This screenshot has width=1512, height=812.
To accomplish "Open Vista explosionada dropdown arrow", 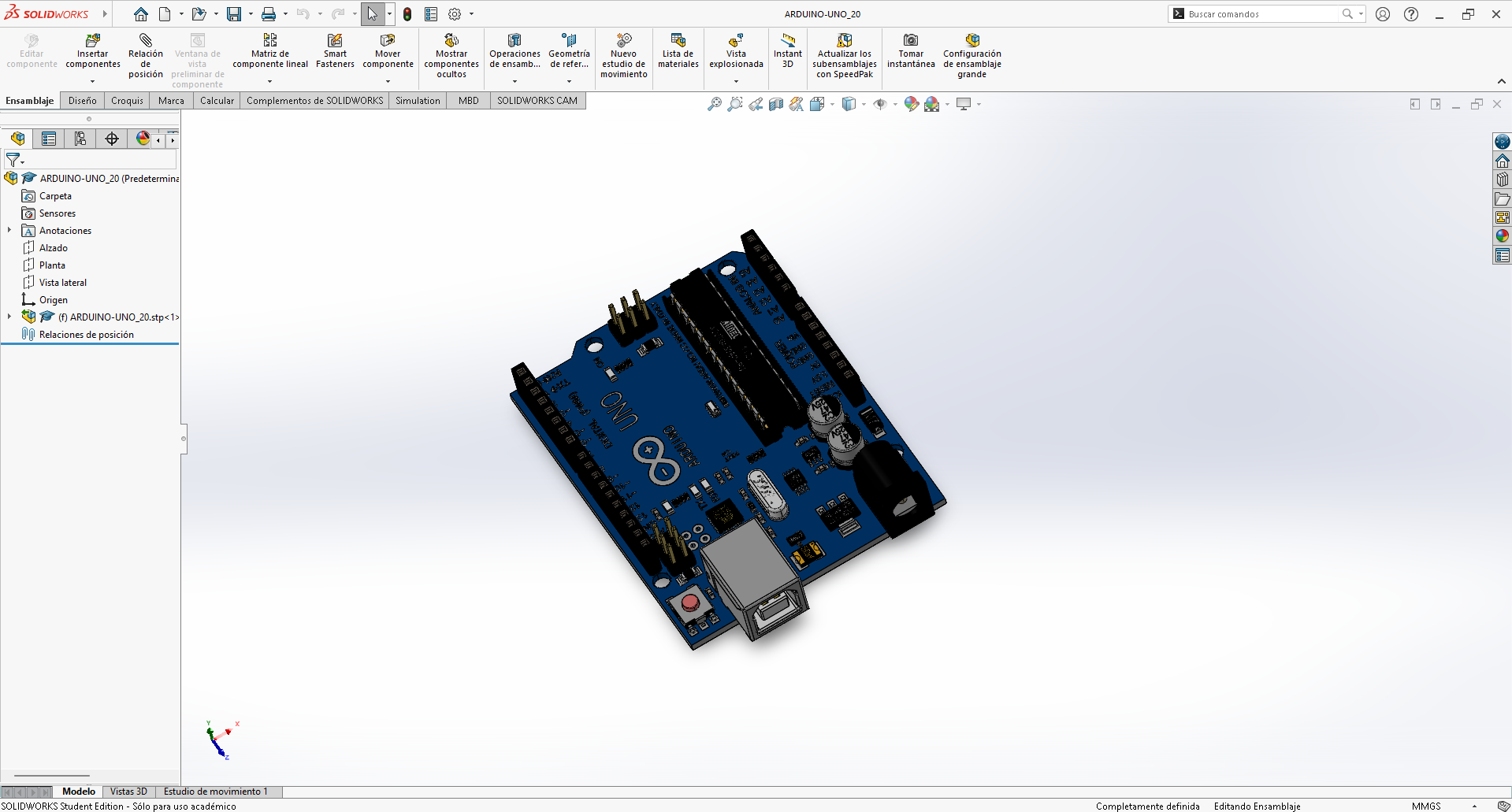I will tap(736, 81).
